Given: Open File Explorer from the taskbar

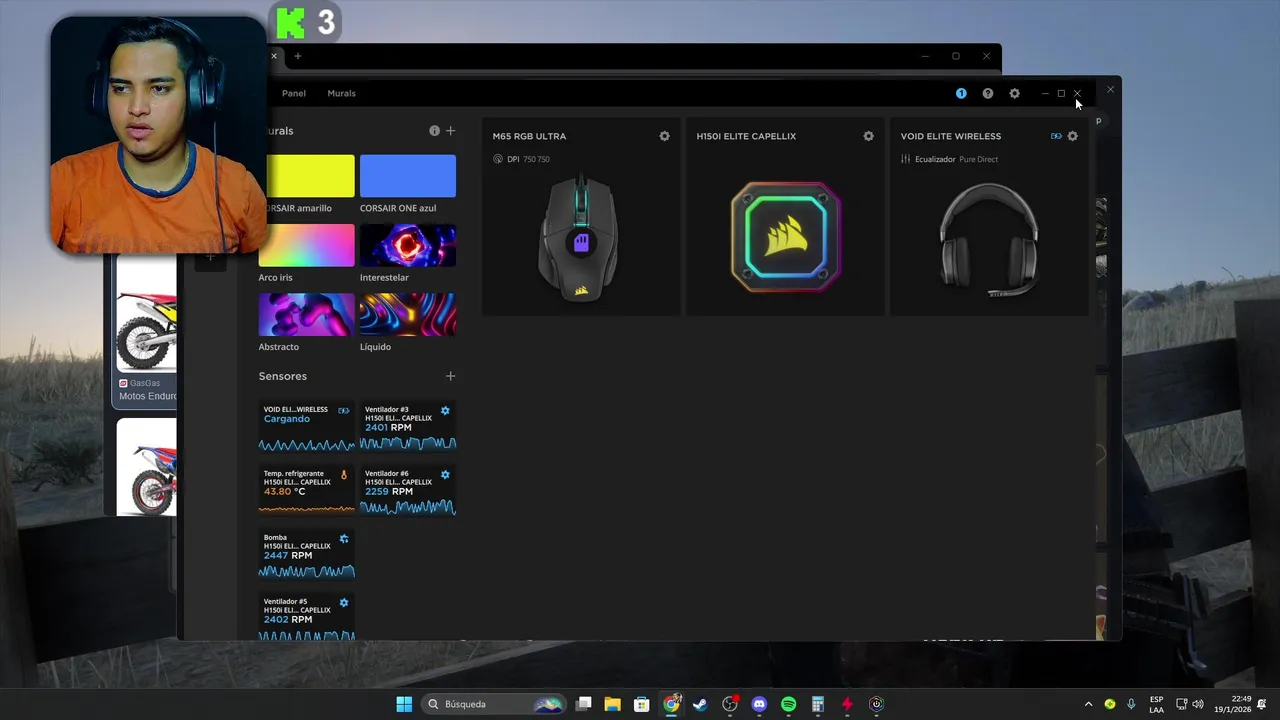Looking at the screenshot, I should [612, 704].
